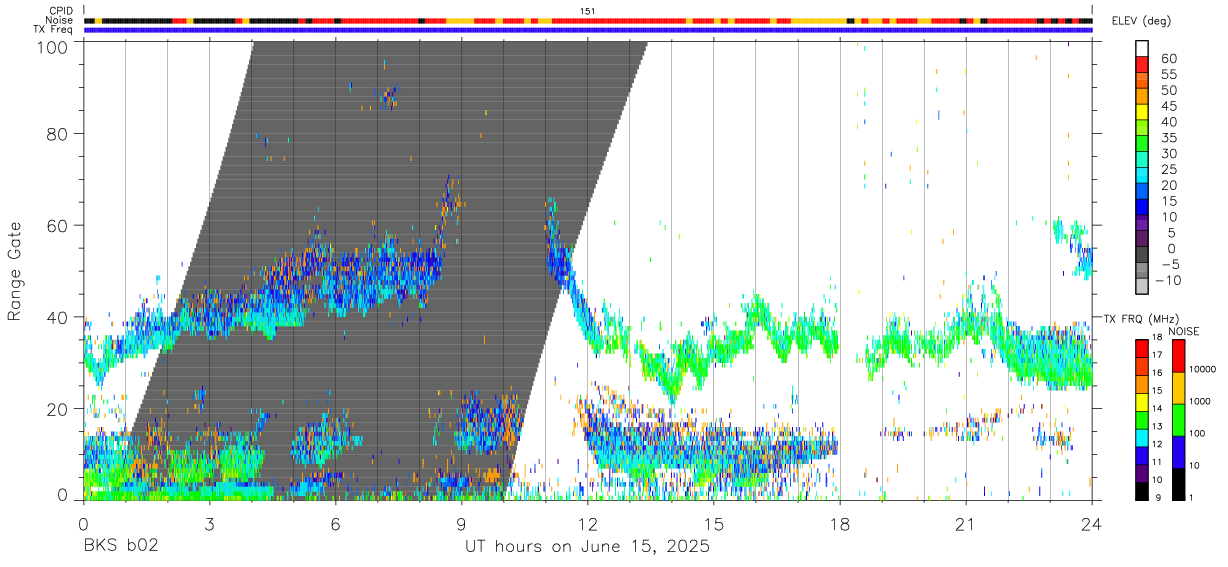Image resolution: width=1228 pixels, height=567 pixels.
Task: Click the TX Freq row label
Action: 53,30
